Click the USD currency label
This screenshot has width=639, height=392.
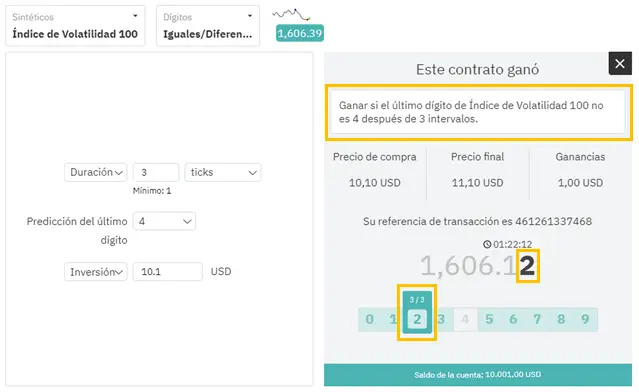pyautogui.click(x=221, y=271)
